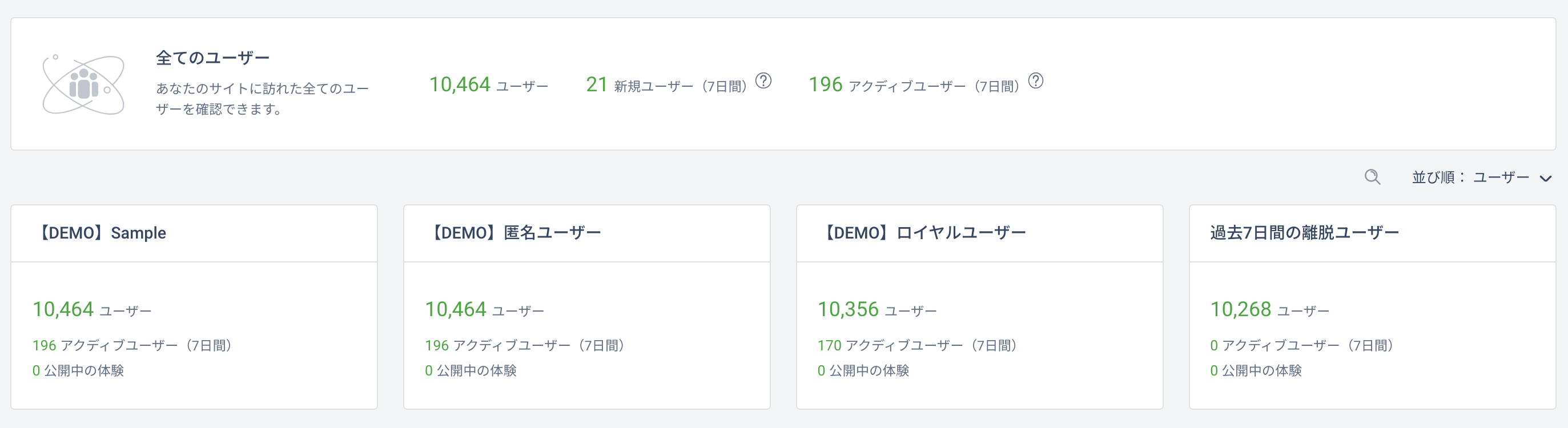The image size is (1568, 428).
Task: Click 10,356 ユーザー in ロイヤルユーザー card
Action: [x=877, y=309]
